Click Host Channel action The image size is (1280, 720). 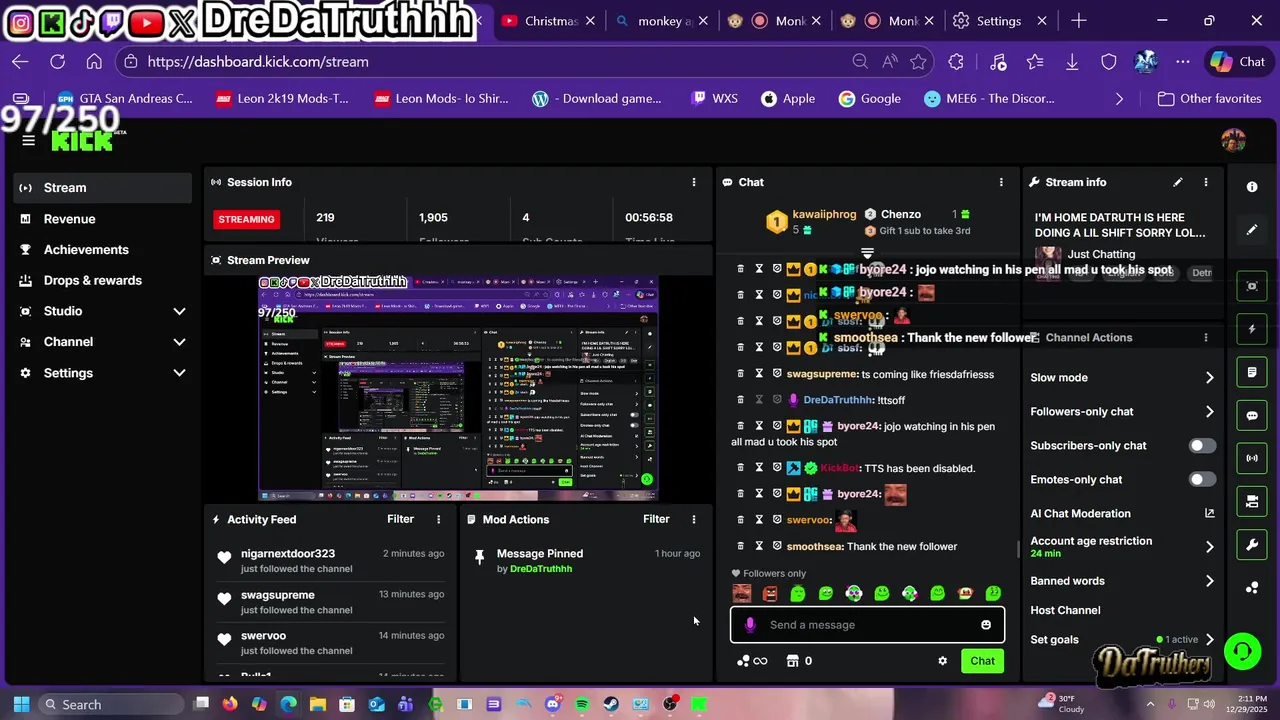1065,610
